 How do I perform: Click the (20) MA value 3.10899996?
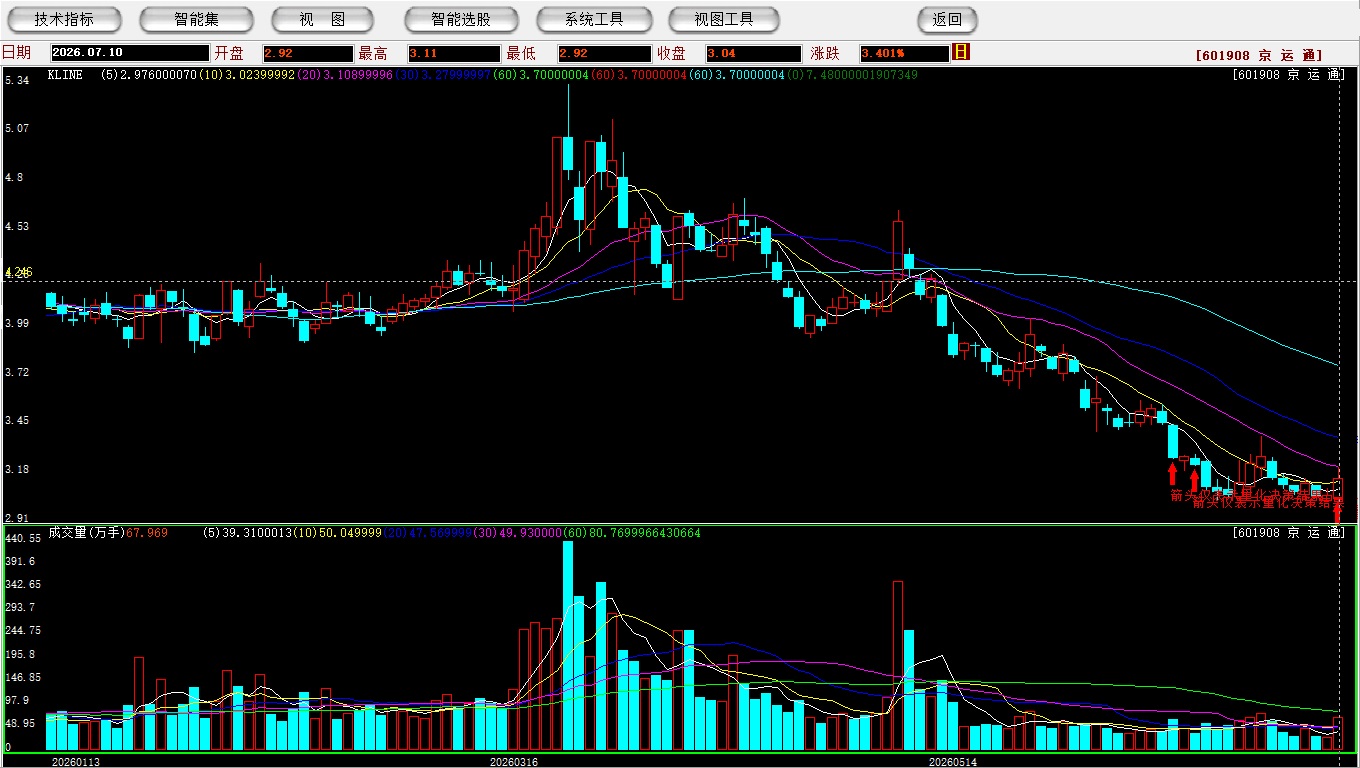(x=346, y=75)
